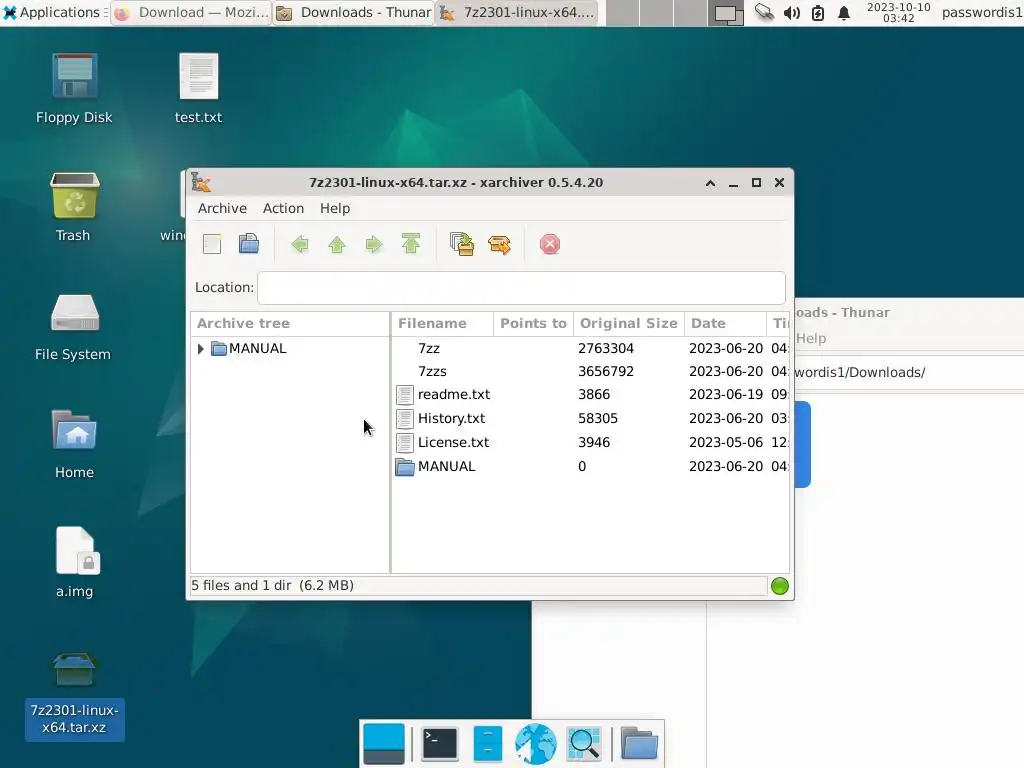Sort by the Date column header
This screenshot has height=768, width=1024.
click(725, 323)
